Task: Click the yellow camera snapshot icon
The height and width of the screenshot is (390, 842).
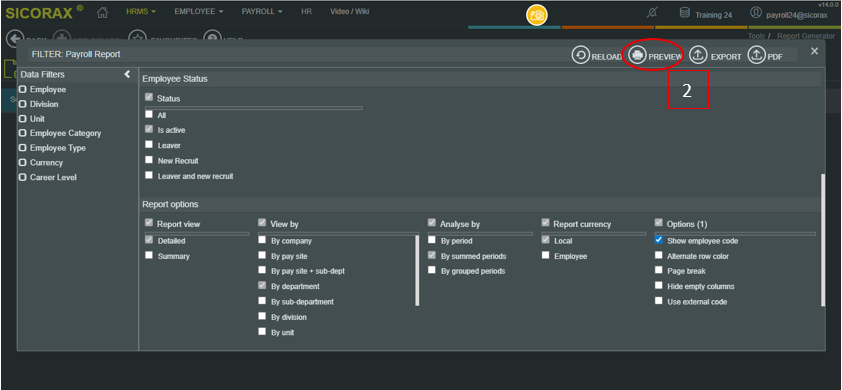Action: (x=536, y=15)
